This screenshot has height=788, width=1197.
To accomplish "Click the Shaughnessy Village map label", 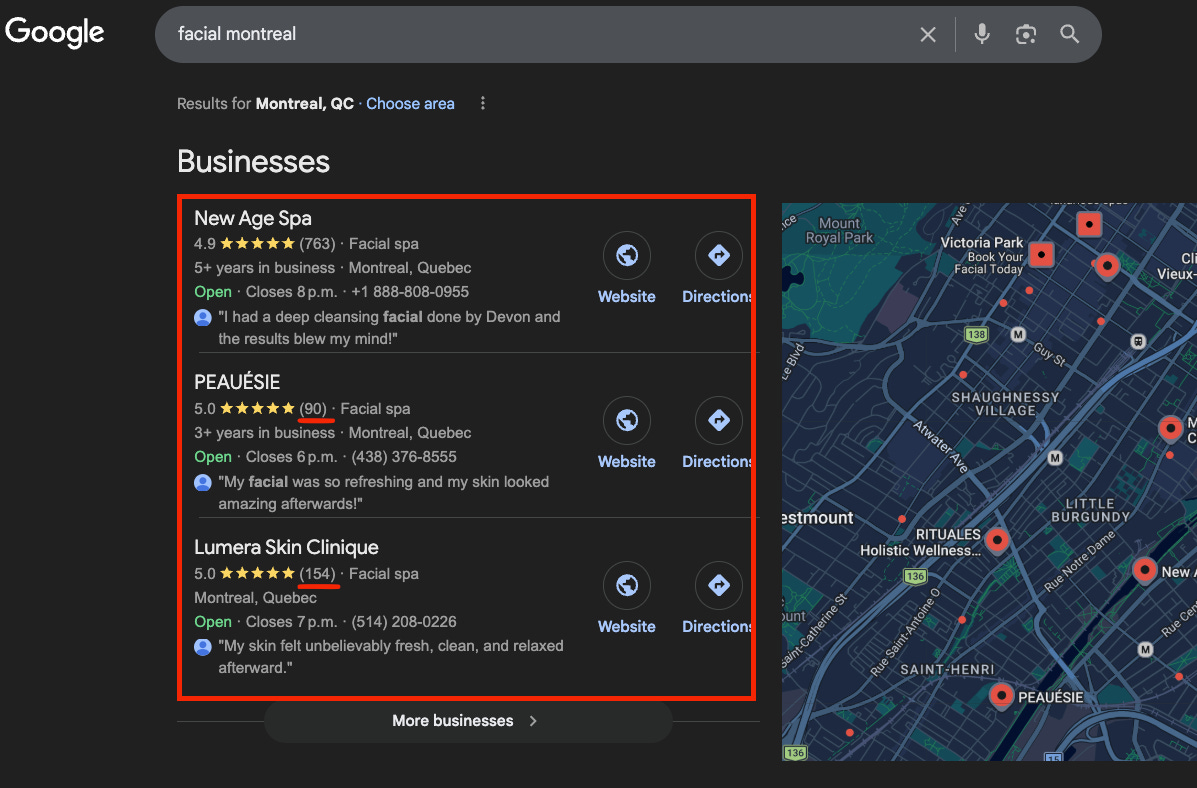I will [1005, 404].
